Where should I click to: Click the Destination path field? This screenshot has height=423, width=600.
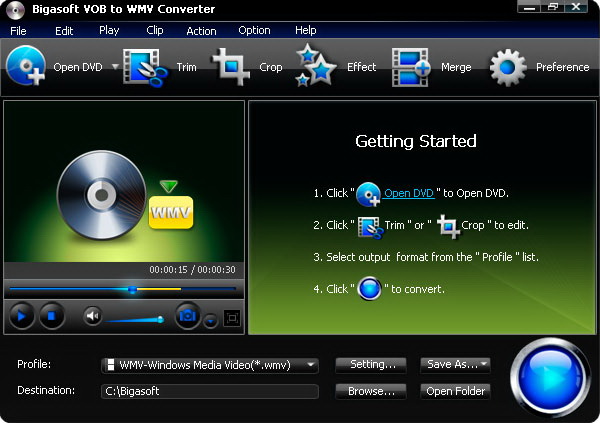[x=210, y=391]
